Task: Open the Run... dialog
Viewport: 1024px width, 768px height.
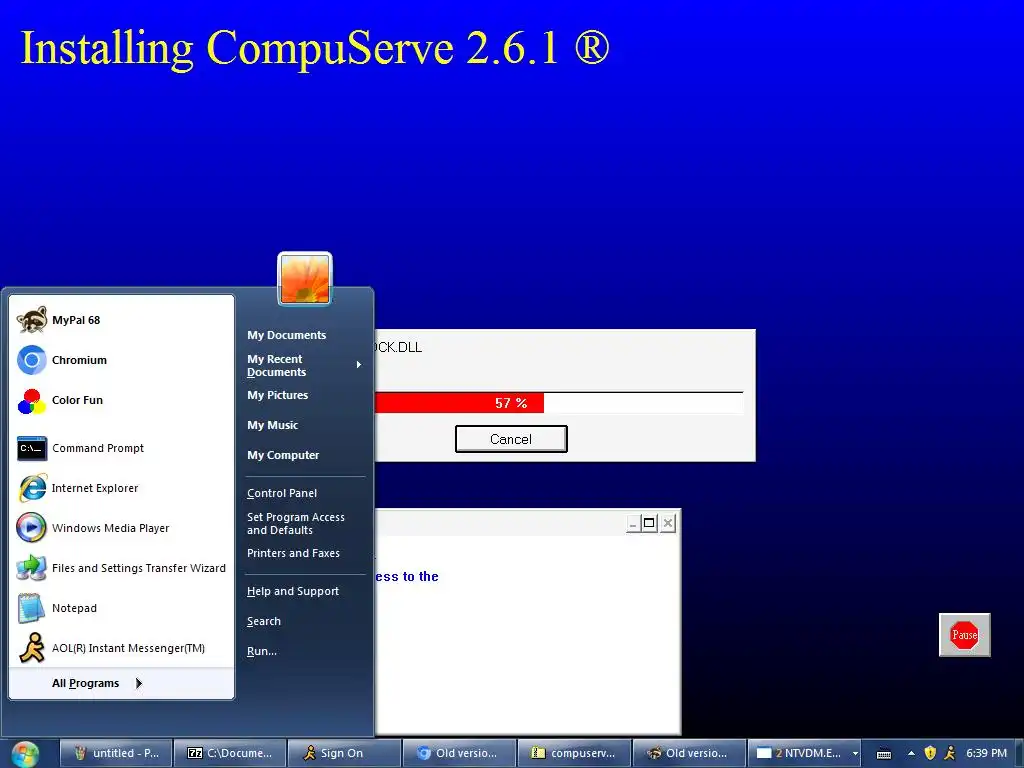Action: (x=262, y=651)
